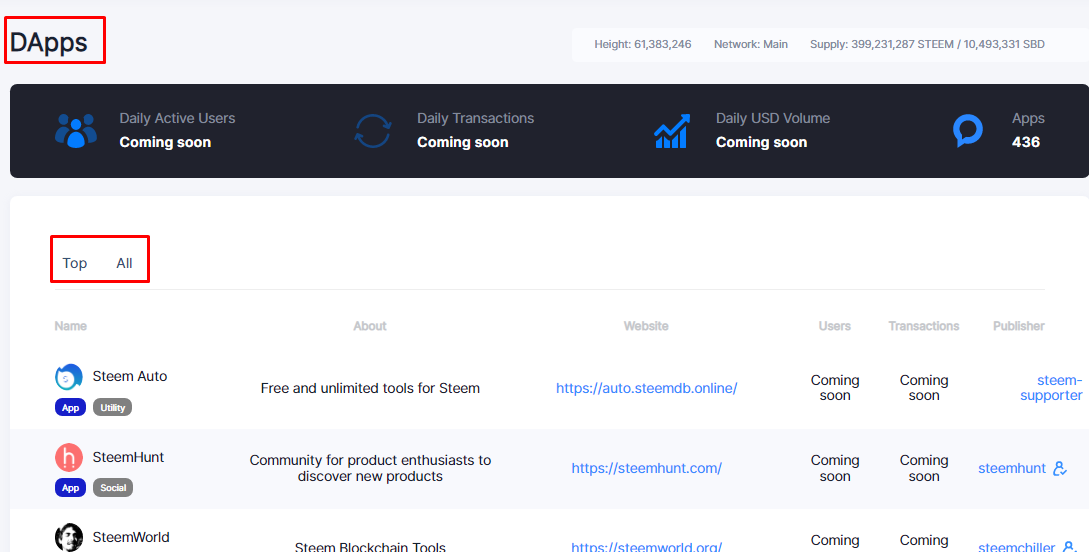
Task: Click the Transactions column header
Action: (x=924, y=326)
